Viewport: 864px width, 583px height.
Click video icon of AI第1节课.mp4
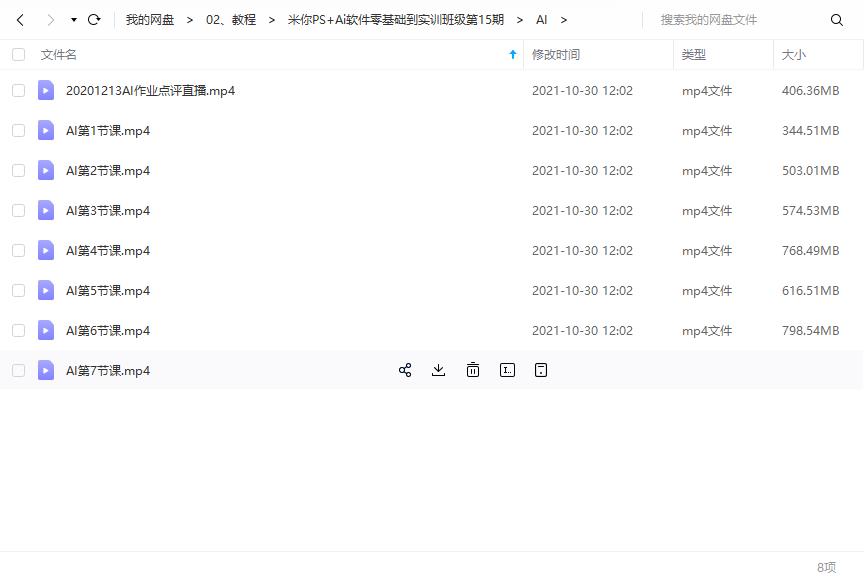pos(46,131)
